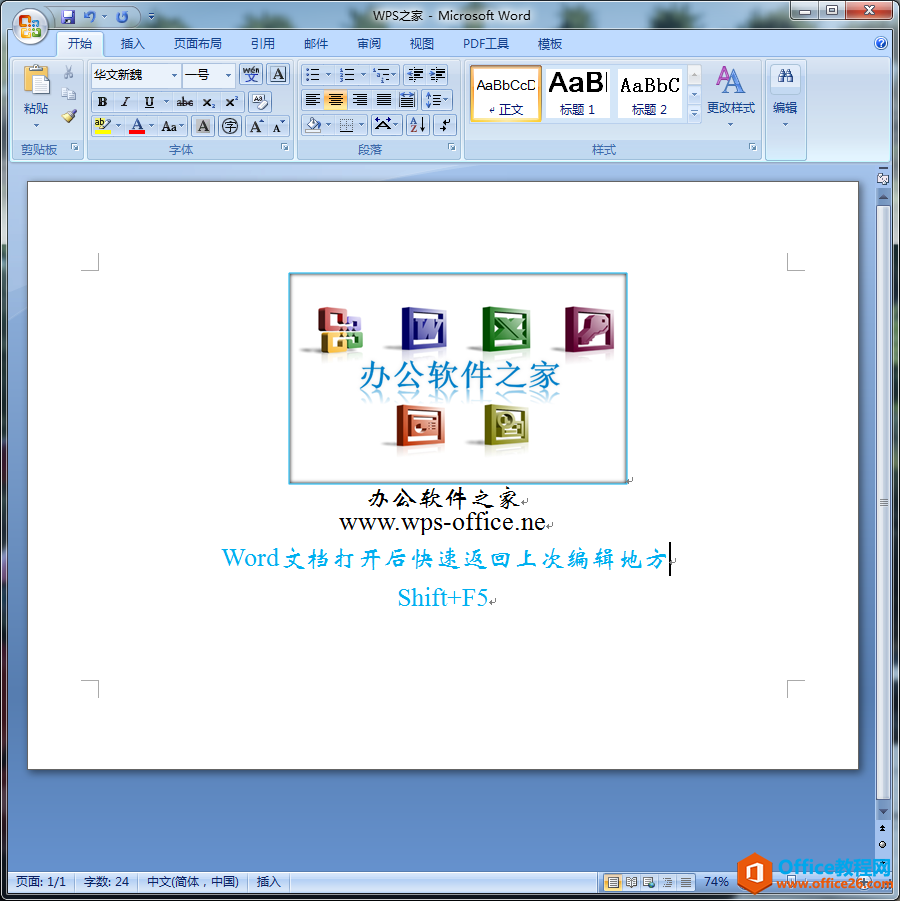The height and width of the screenshot is (901, 900).
Task: Open Font dialog launcher
Action: point(284,148)
